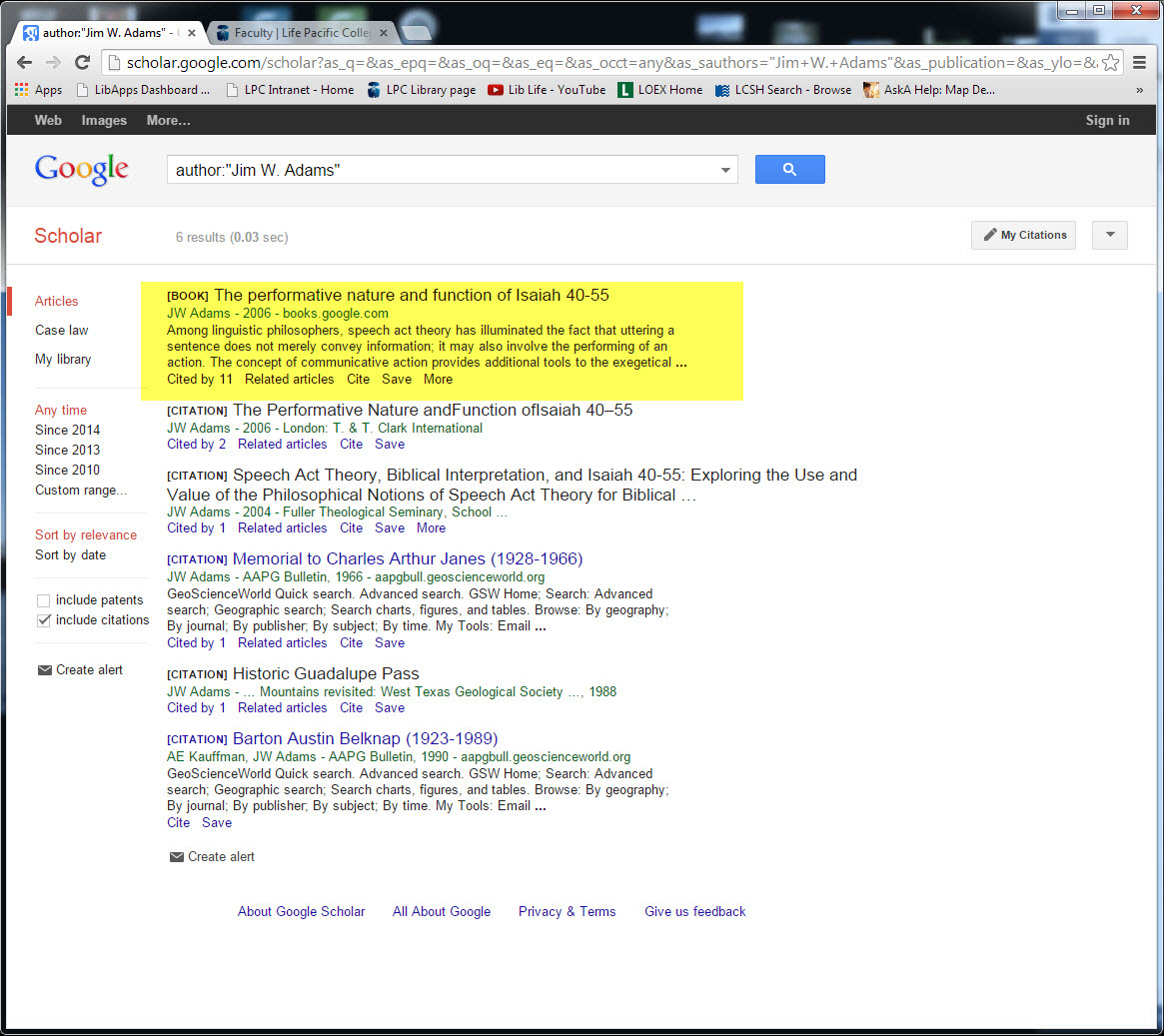Click the '6 results (0.03 sec)' text
The height and width of the screenshot is (1036, 1164).
tap(232, 238)
